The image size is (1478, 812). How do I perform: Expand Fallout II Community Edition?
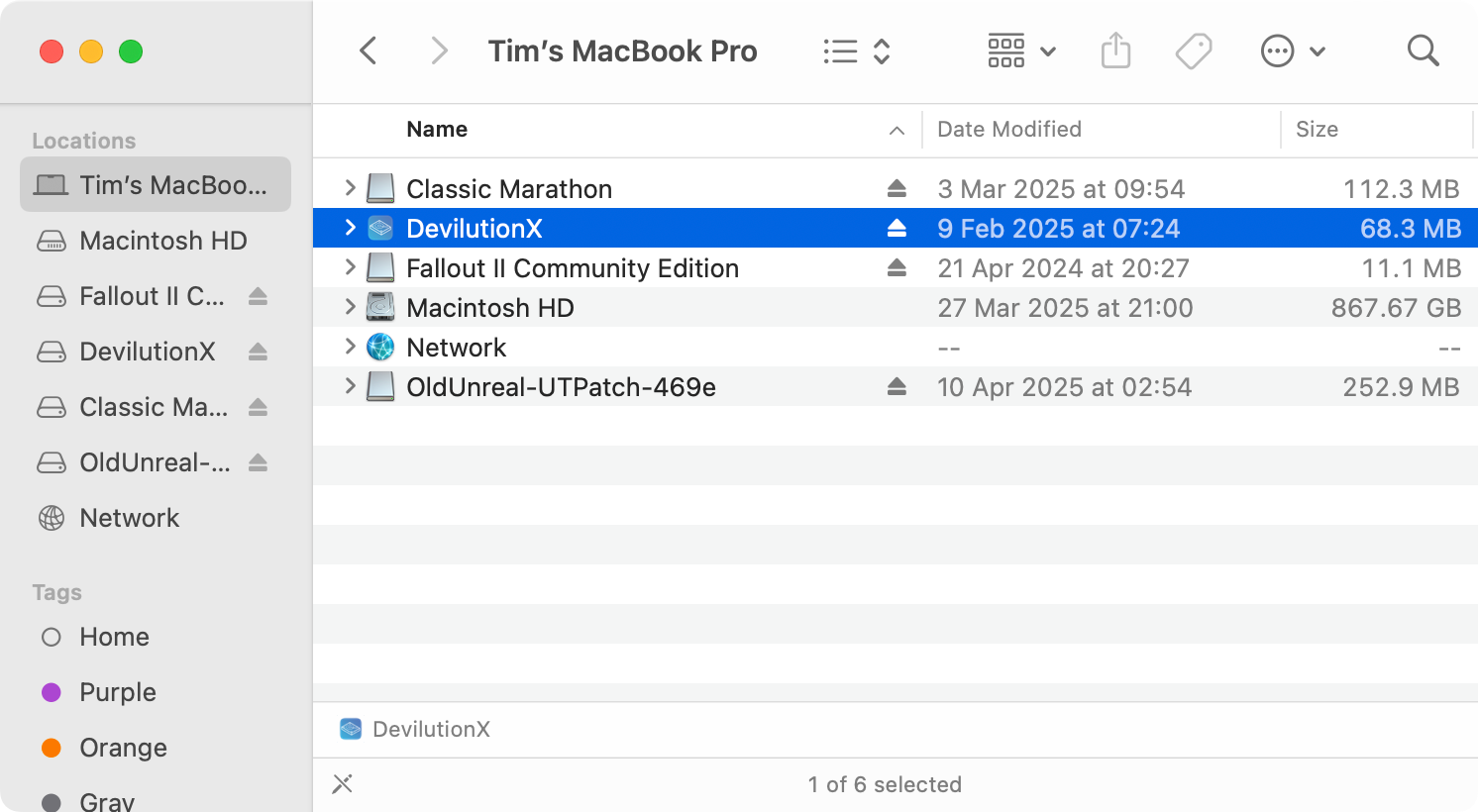pyautogui.click(x=349, y=267)
